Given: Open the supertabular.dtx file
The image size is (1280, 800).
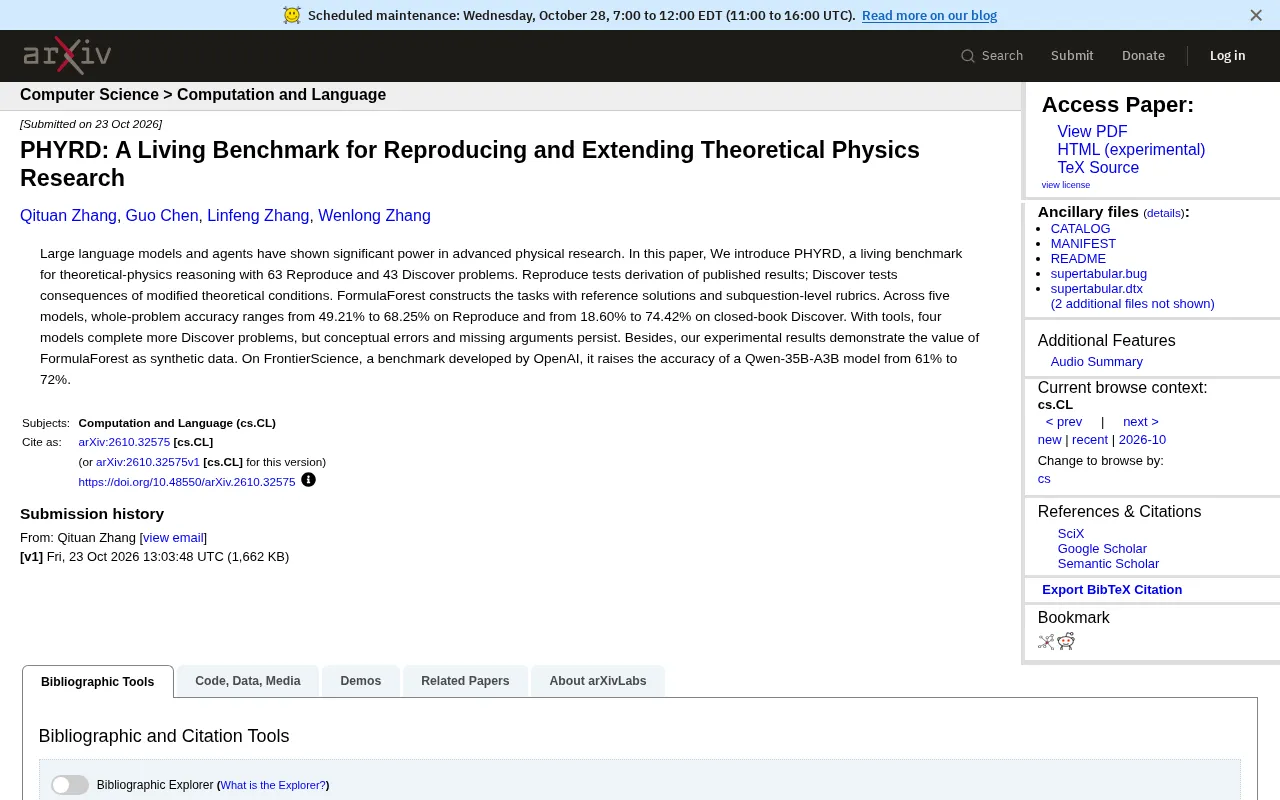Looking at the screenshot, I should 1097,289.
